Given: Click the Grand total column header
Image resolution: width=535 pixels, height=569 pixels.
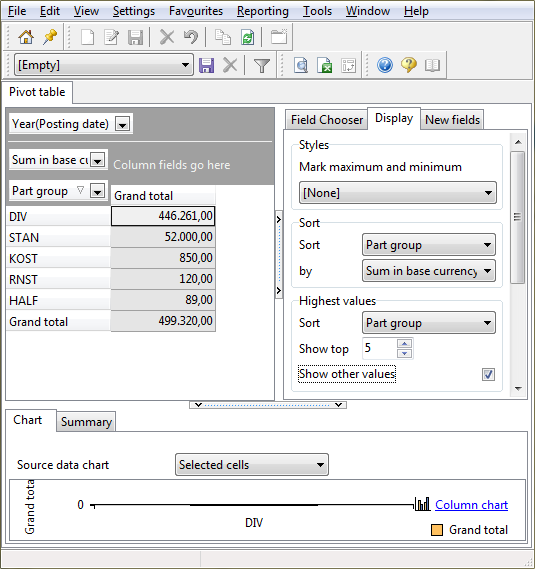Looking at the screenshot, I should pos(163,196).
